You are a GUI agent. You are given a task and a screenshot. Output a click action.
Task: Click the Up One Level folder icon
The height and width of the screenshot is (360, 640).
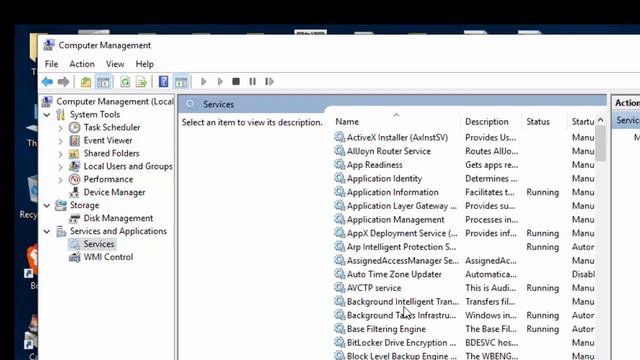click(86, 82)
